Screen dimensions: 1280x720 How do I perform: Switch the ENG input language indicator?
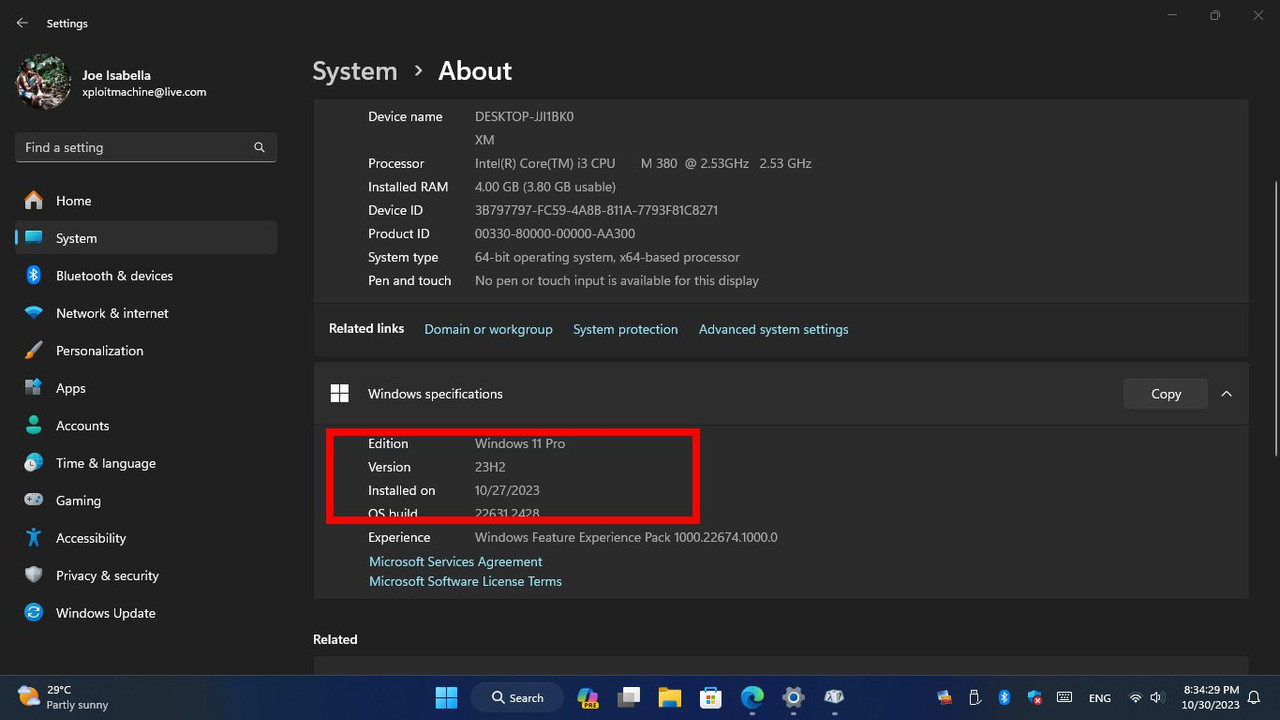pos(1100,698)
